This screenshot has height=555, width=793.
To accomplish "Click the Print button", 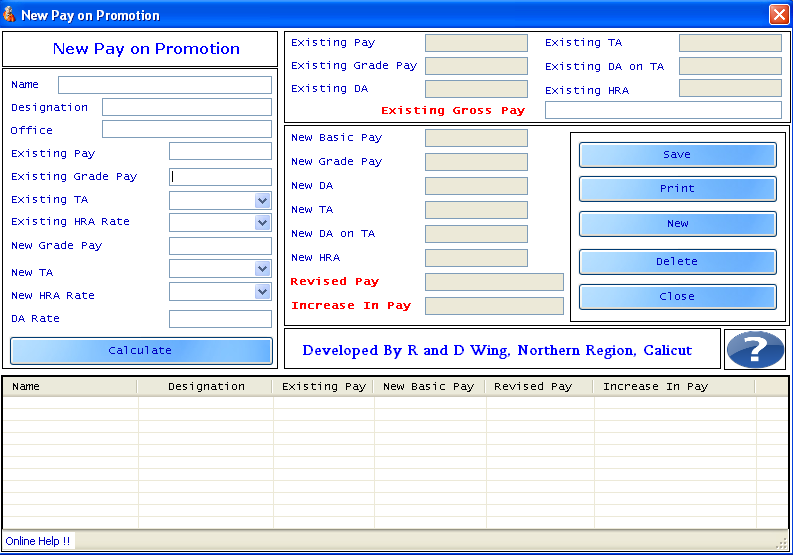I will click(x=677, y=189).
